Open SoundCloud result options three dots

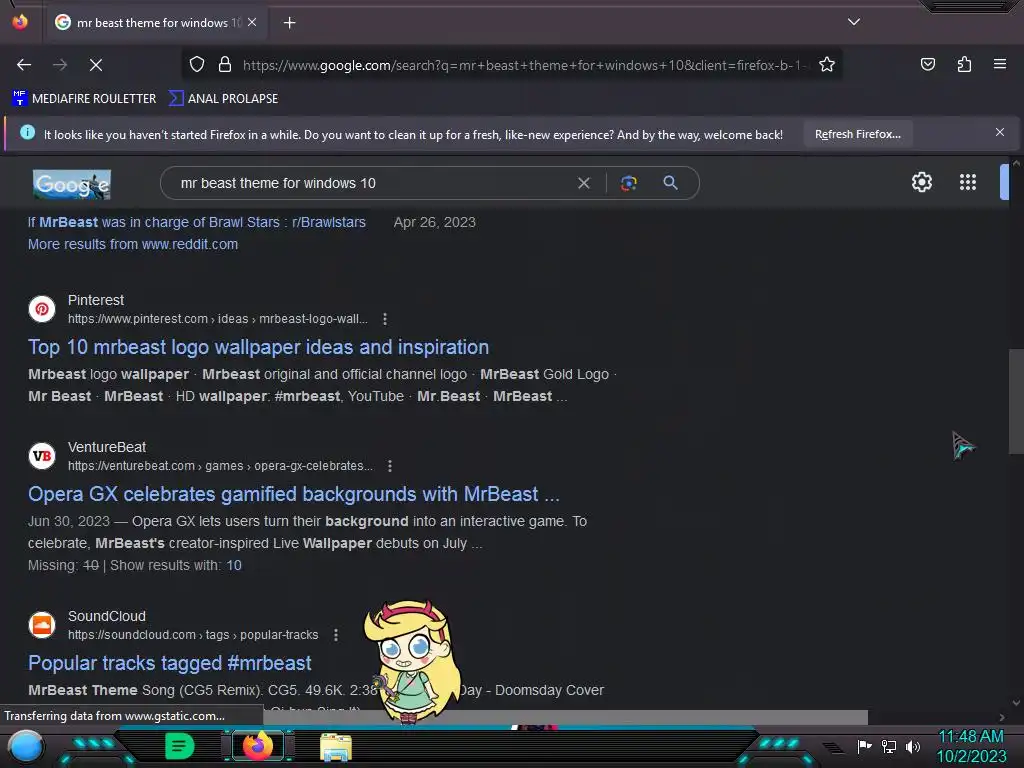click(336, 635)
